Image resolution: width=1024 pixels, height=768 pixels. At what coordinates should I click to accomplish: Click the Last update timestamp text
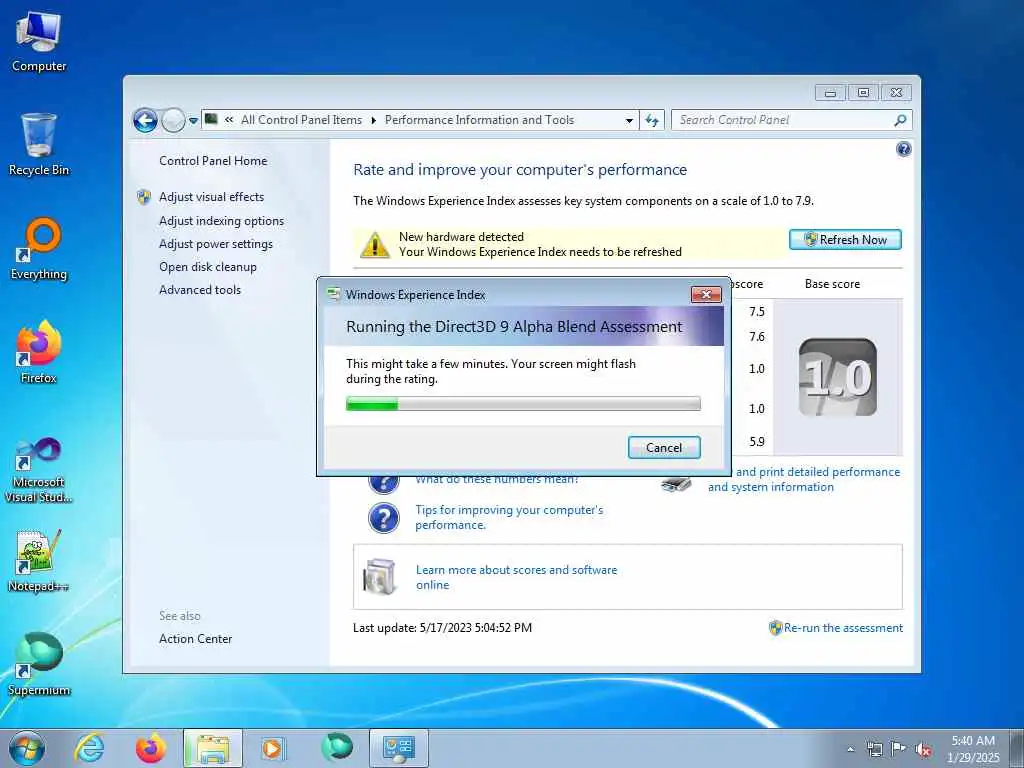442,628
